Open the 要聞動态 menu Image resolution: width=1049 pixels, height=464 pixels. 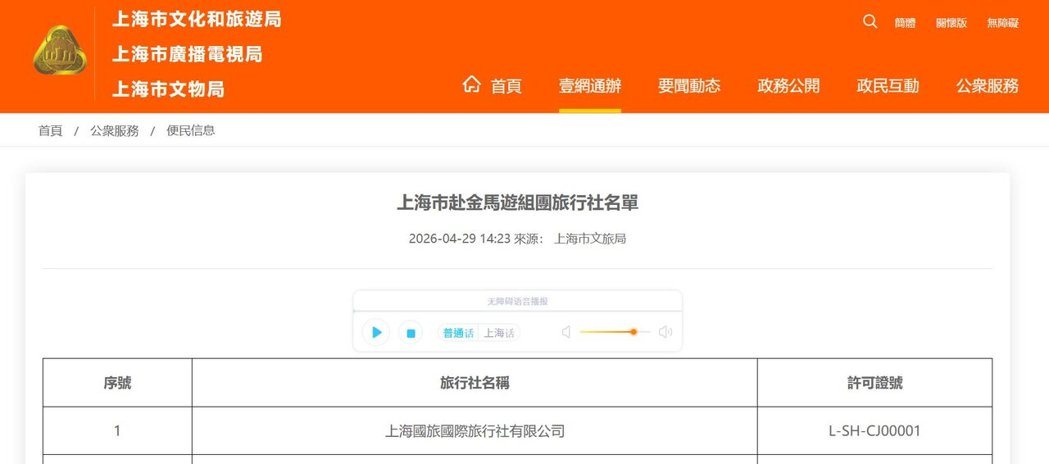click(689, 86)
